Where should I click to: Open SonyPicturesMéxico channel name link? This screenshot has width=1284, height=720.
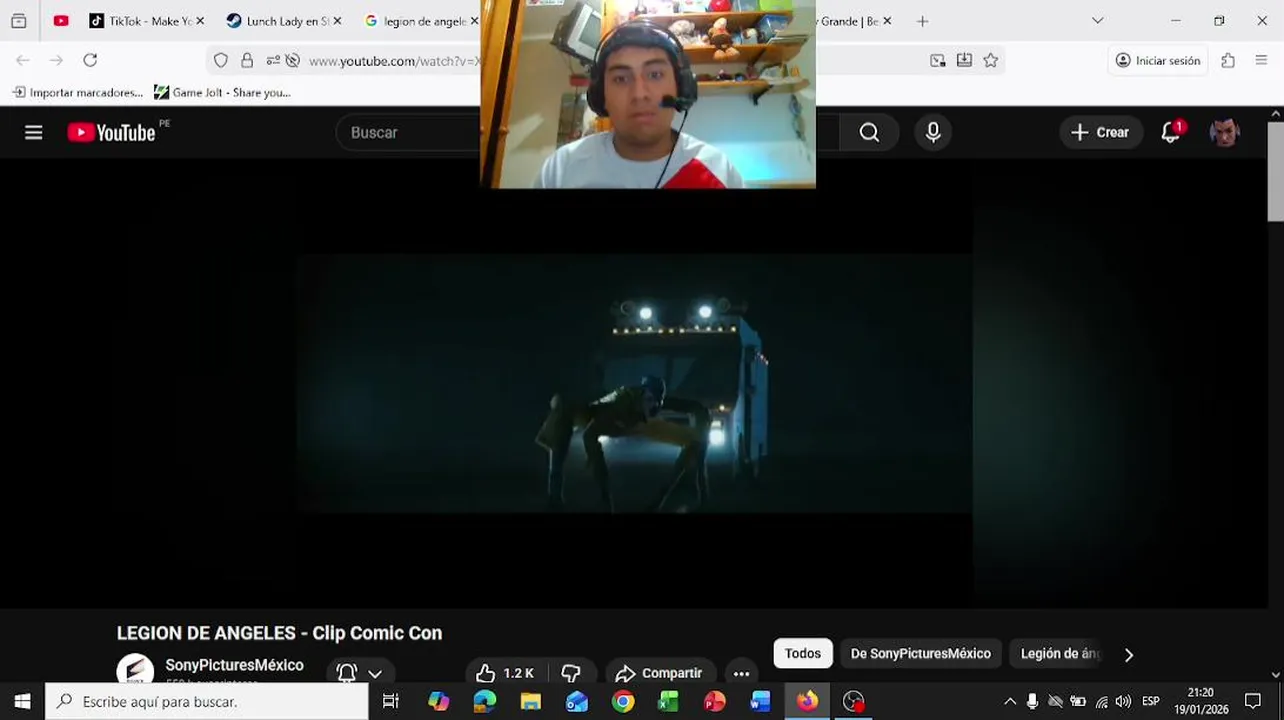pos(234,665)
